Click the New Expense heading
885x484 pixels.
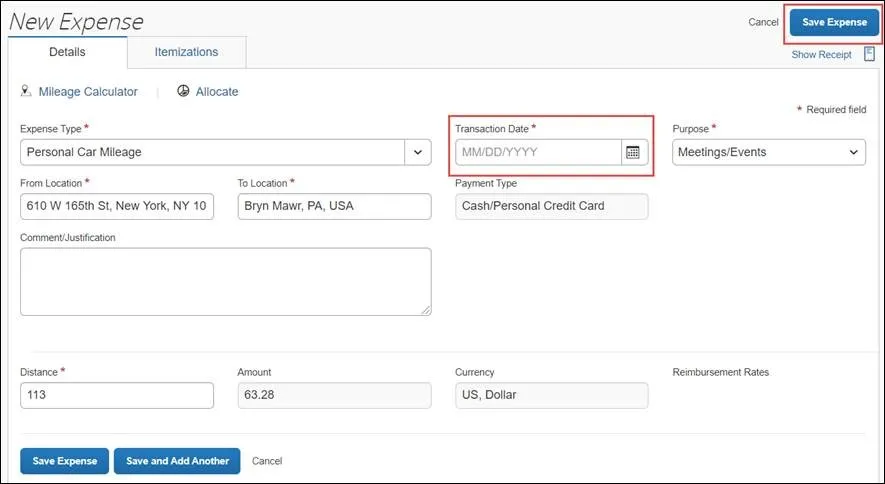pyautogui.click(x=76, y=21)
